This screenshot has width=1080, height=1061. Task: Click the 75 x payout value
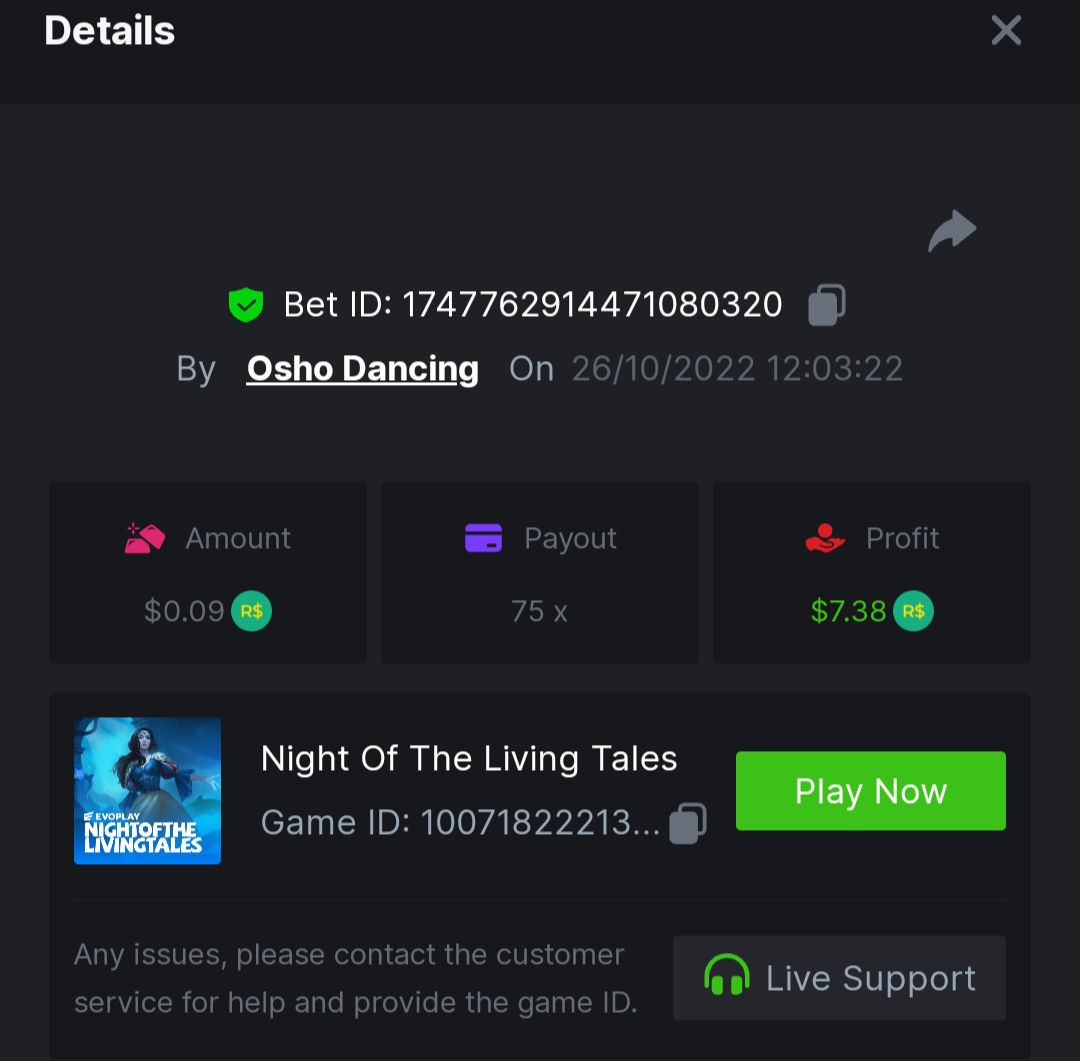point(539,611)
